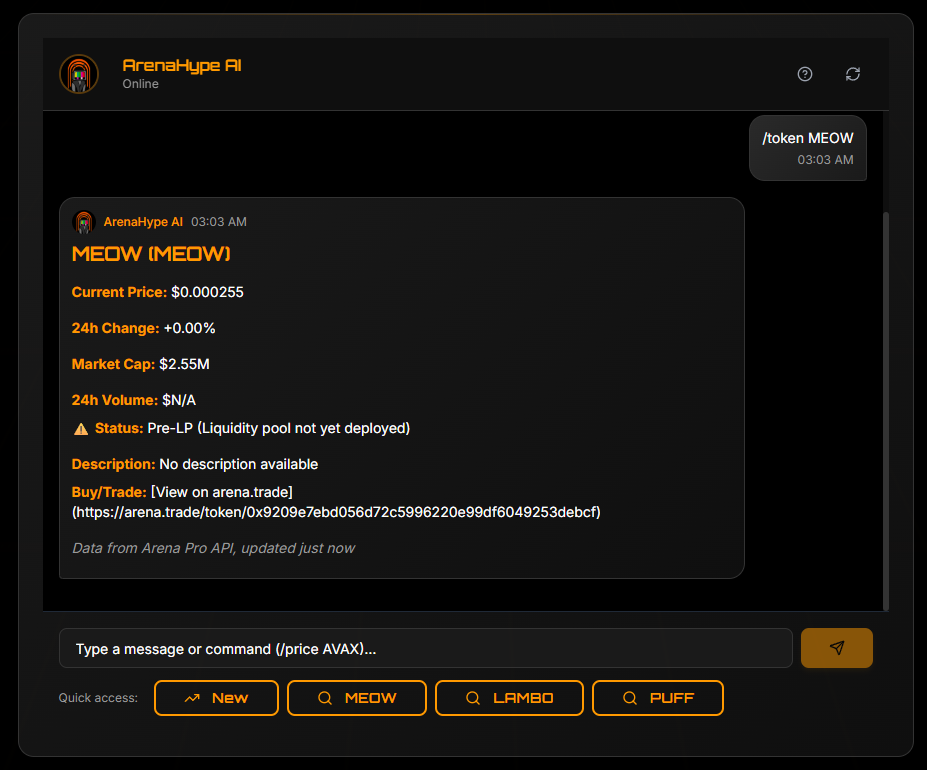
Task: Select the LAMBO quick access button
Action: (509, 698)
